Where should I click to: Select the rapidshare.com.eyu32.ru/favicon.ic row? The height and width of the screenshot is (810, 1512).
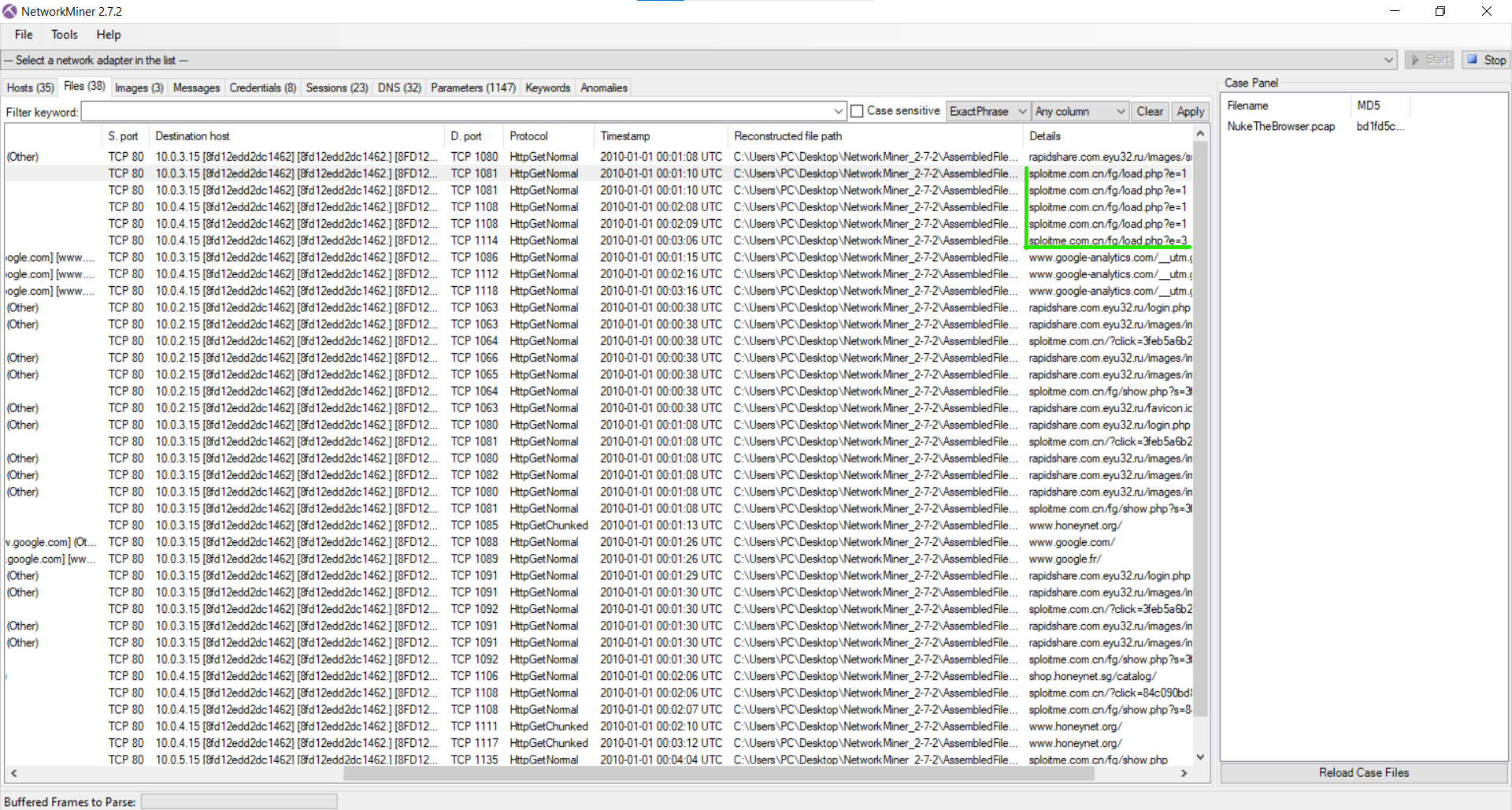coord(598,408)
